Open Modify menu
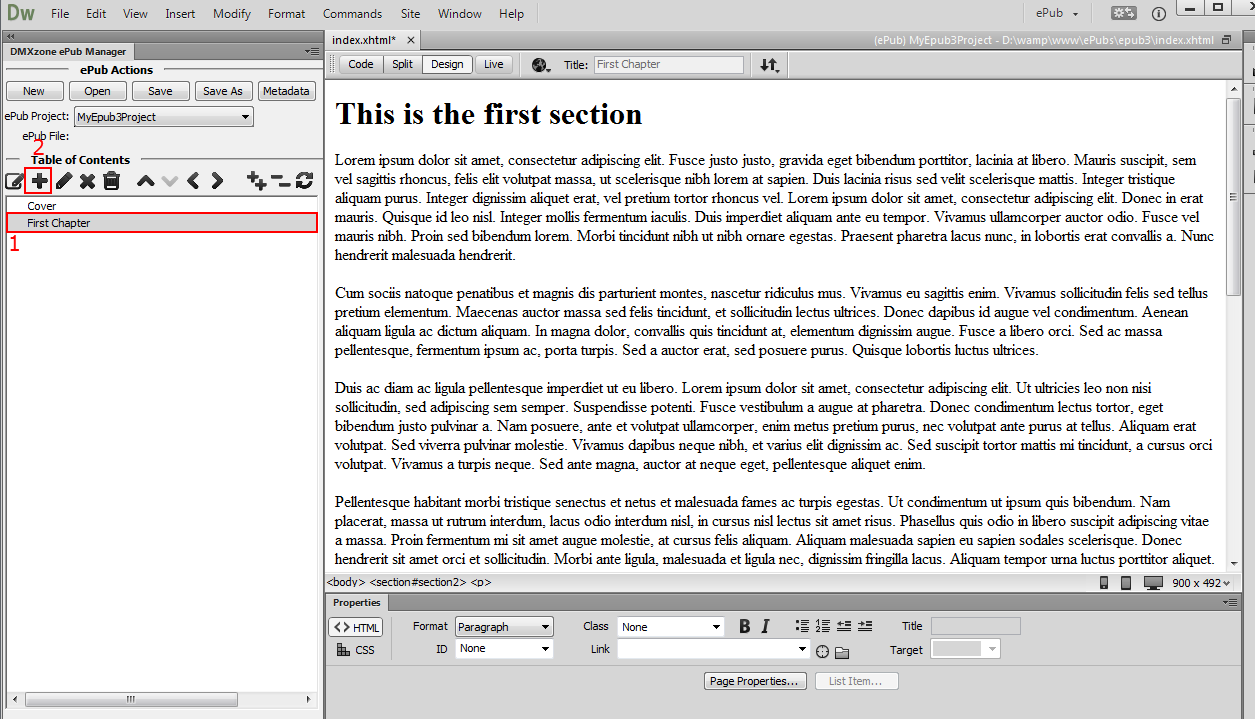The height and width of the screenshot is (719, 1255). click(232, 14)
